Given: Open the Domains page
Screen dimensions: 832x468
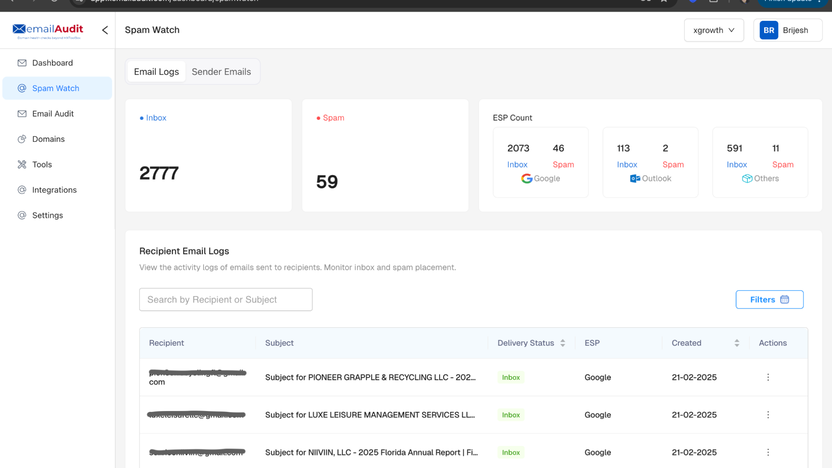Looking at the screenshot, I should click(x=48, y=139).
